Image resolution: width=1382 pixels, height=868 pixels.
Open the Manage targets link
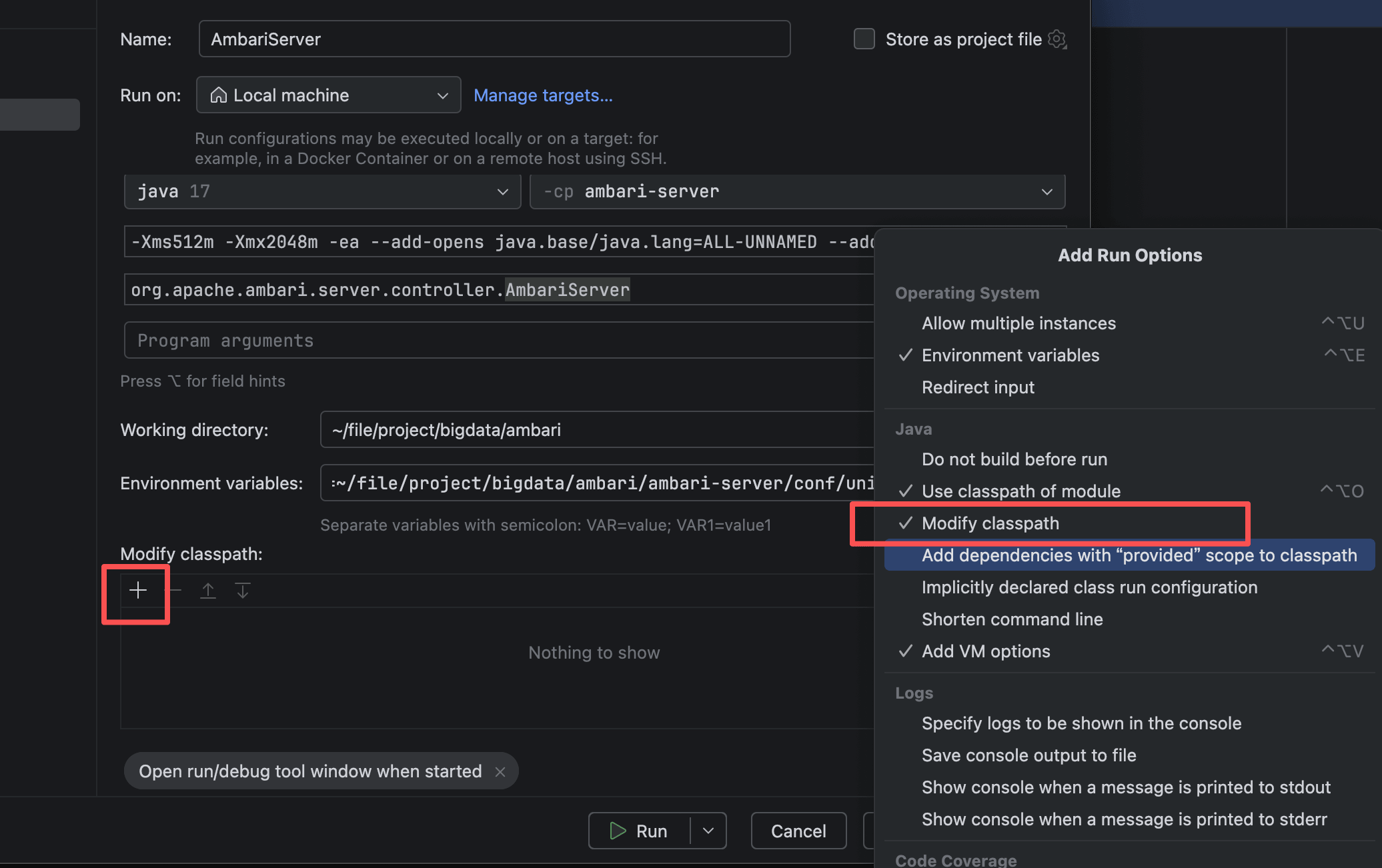(543, 95)
